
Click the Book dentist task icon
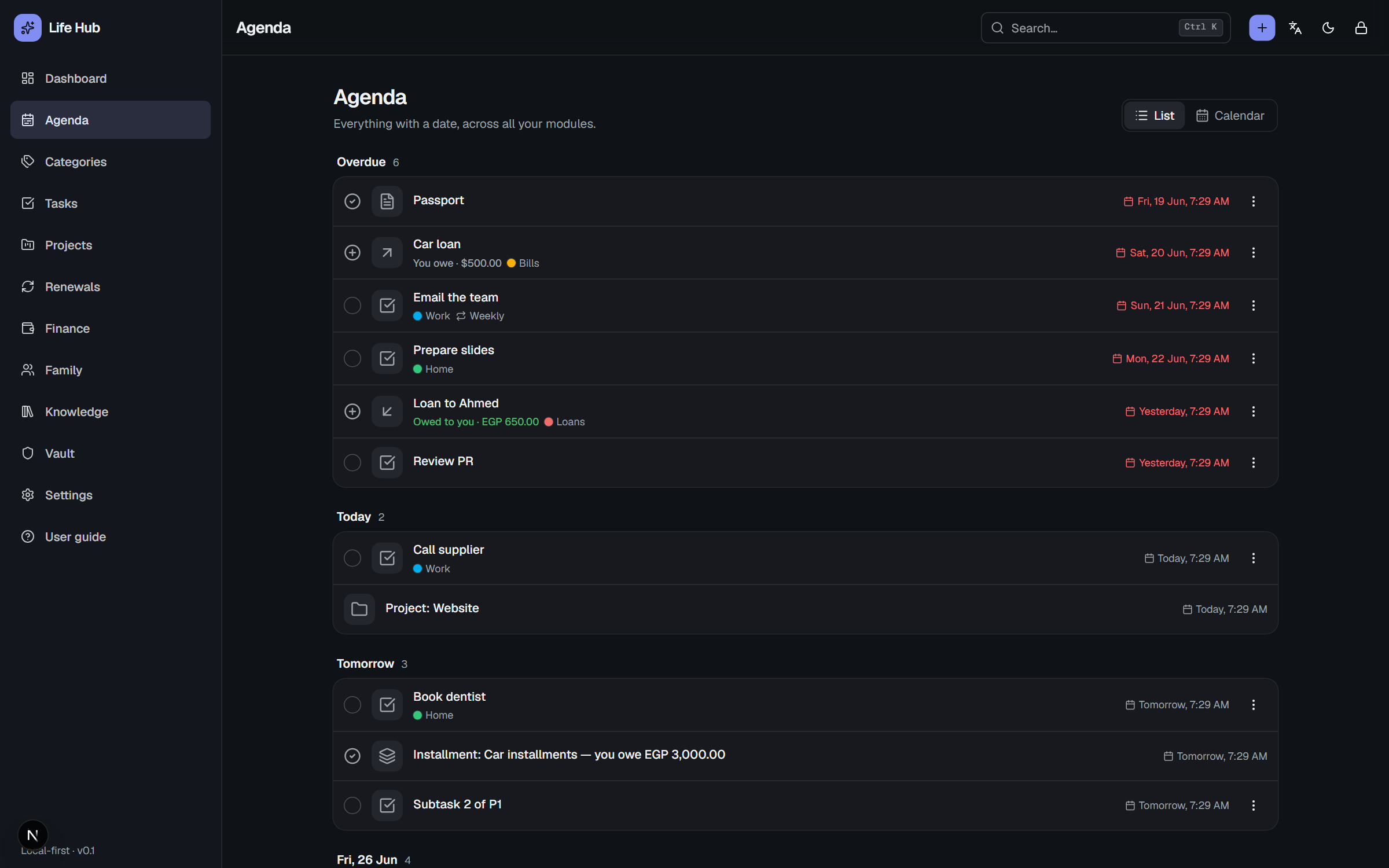[x=387, y=705]
